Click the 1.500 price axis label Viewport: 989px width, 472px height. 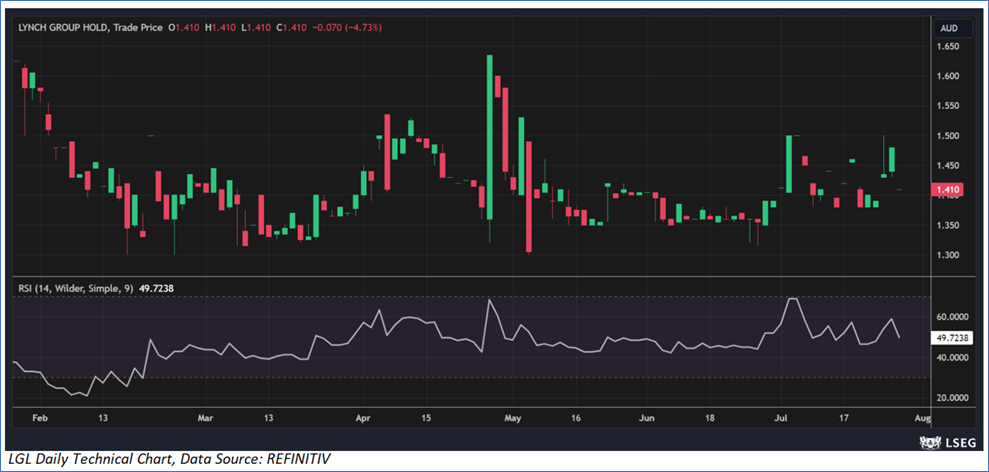click(x=947, y=136)
